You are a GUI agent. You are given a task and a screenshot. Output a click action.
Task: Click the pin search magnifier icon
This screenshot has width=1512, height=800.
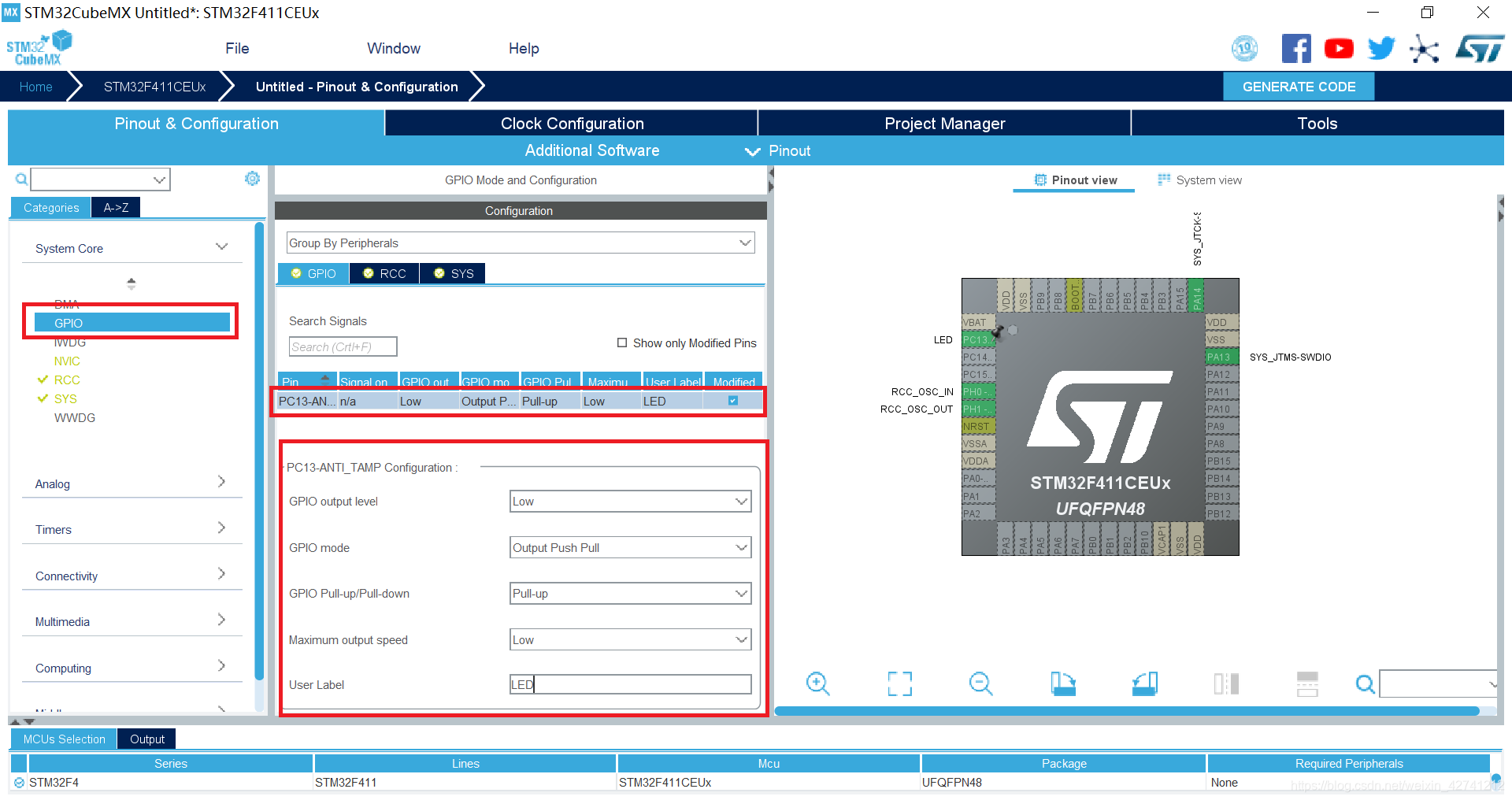pyautogui.click(x=1366, y=684)
